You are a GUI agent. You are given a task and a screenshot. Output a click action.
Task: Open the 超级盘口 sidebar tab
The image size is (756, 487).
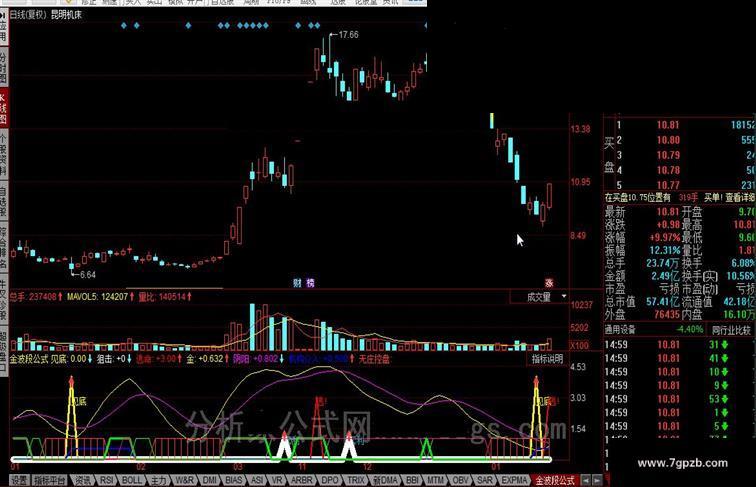coord(4,351)
